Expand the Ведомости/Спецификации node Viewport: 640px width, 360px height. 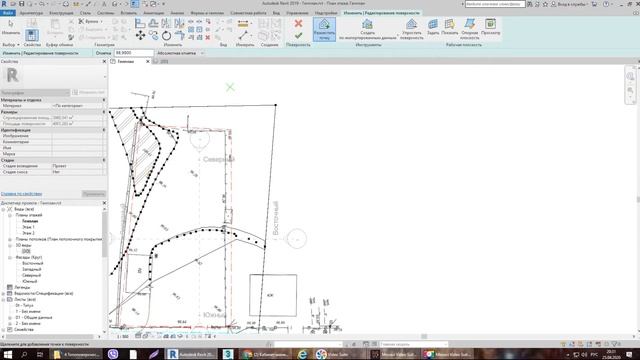point(3,293)
